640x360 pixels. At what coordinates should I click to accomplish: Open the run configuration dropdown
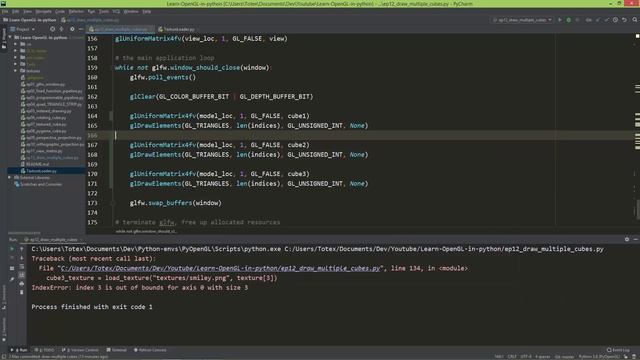(x=522, y=20)
